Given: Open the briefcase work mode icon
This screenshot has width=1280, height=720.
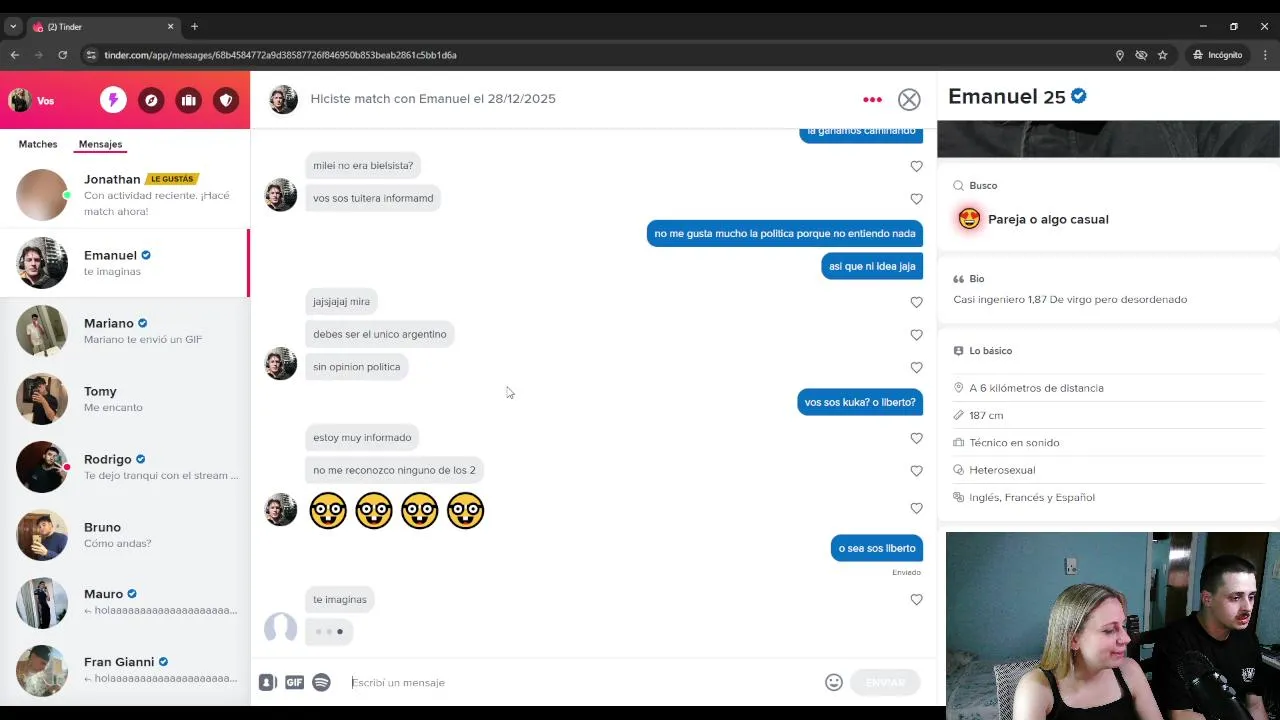Looking at the screenshot, I should coord(189,100).
